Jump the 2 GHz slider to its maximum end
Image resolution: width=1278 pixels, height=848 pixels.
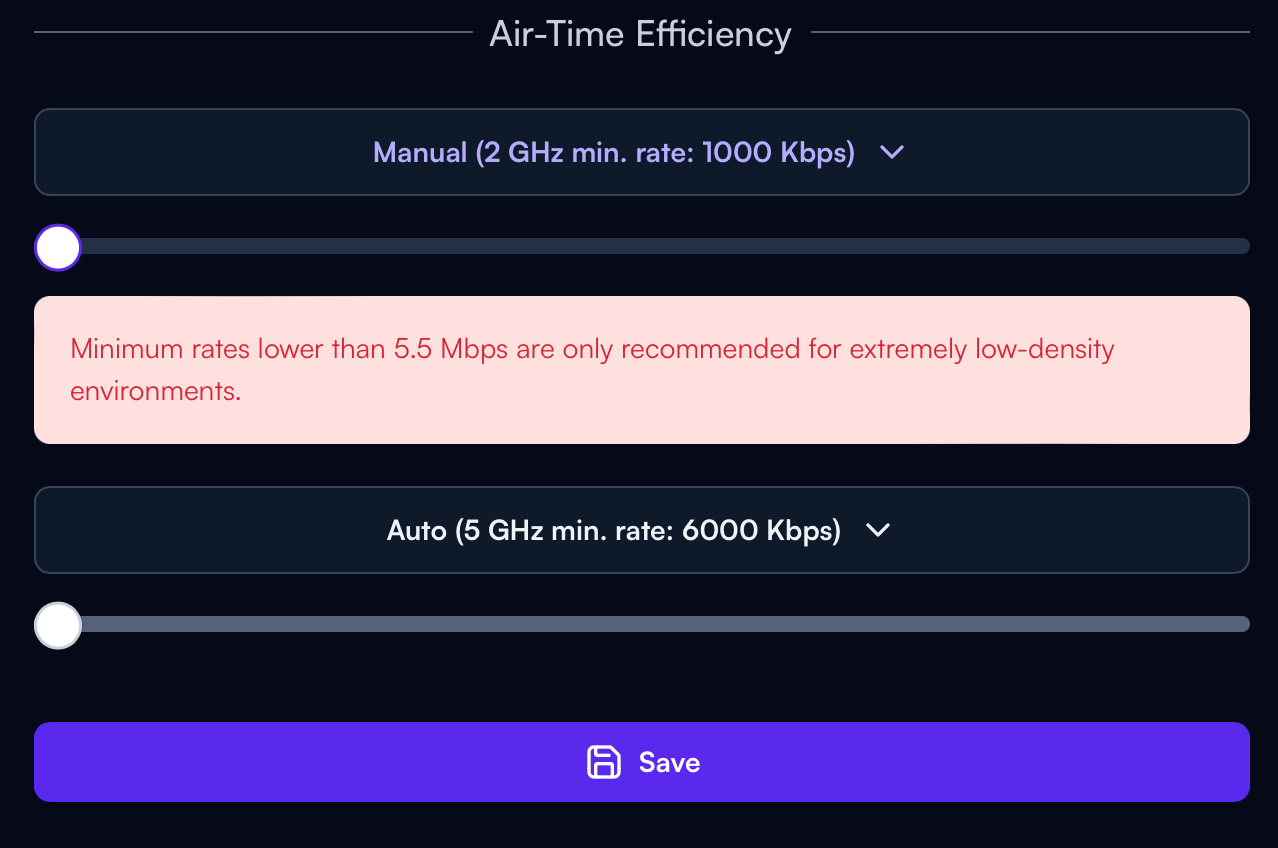coord(1242,246)
